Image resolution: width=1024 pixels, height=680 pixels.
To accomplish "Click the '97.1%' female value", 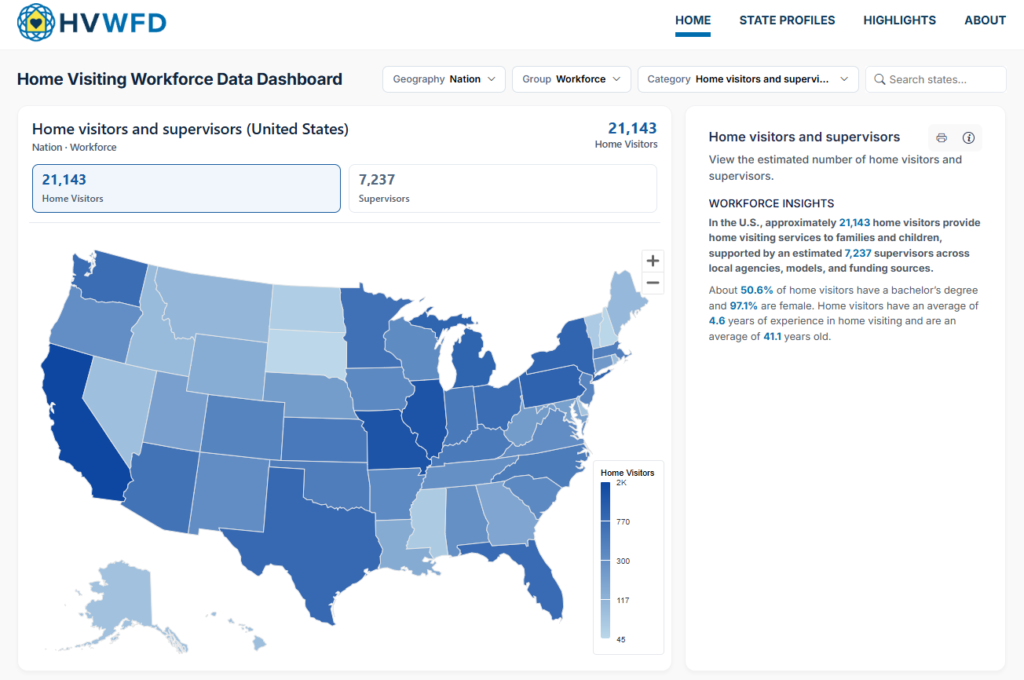I will 743,306.
